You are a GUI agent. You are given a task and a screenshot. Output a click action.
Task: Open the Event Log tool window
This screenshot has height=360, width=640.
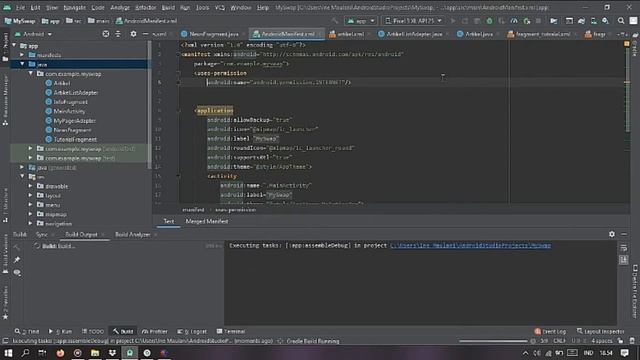(x=550, y=331)
